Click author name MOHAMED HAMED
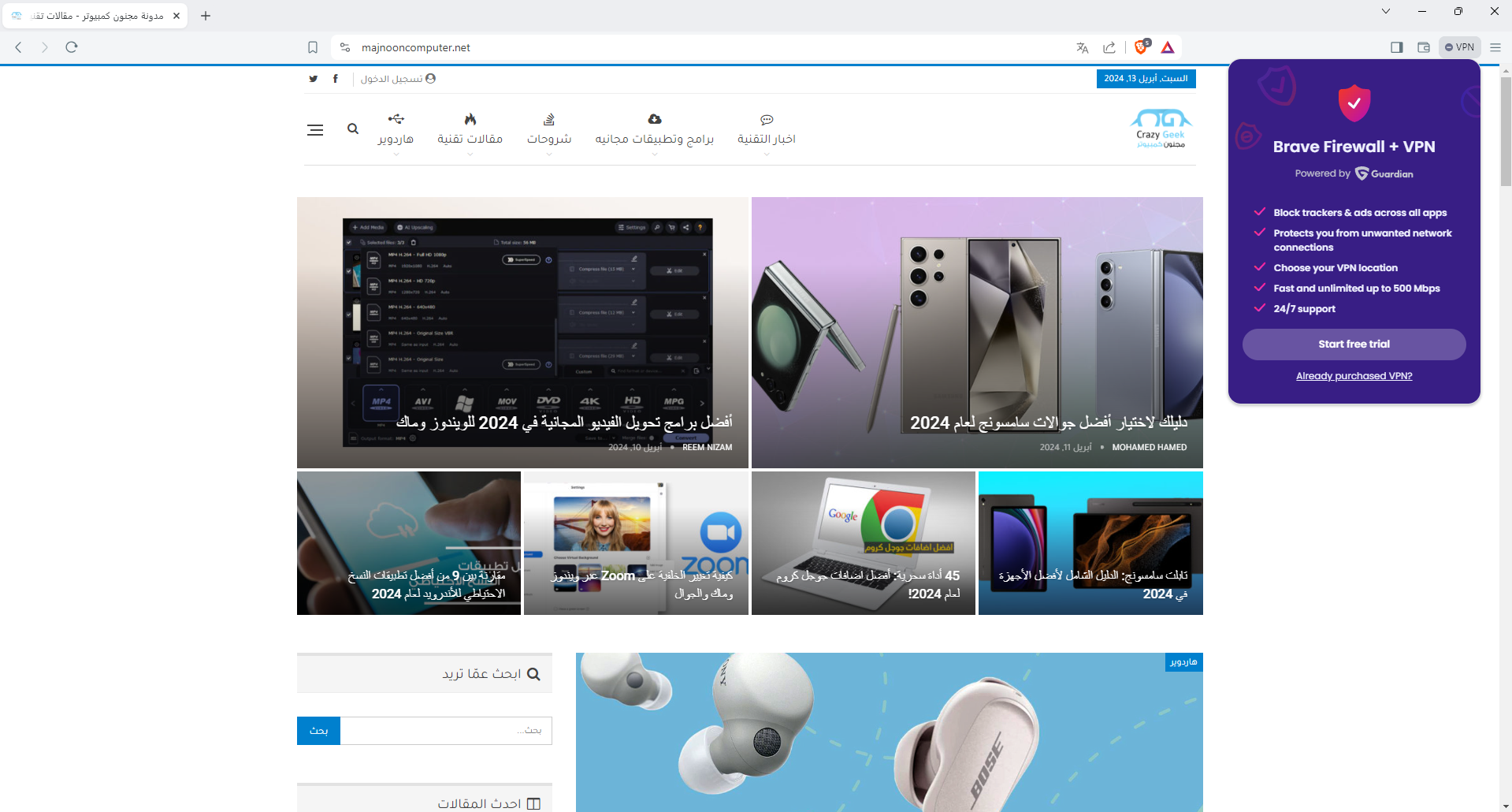 click(x=1150, y=448)
